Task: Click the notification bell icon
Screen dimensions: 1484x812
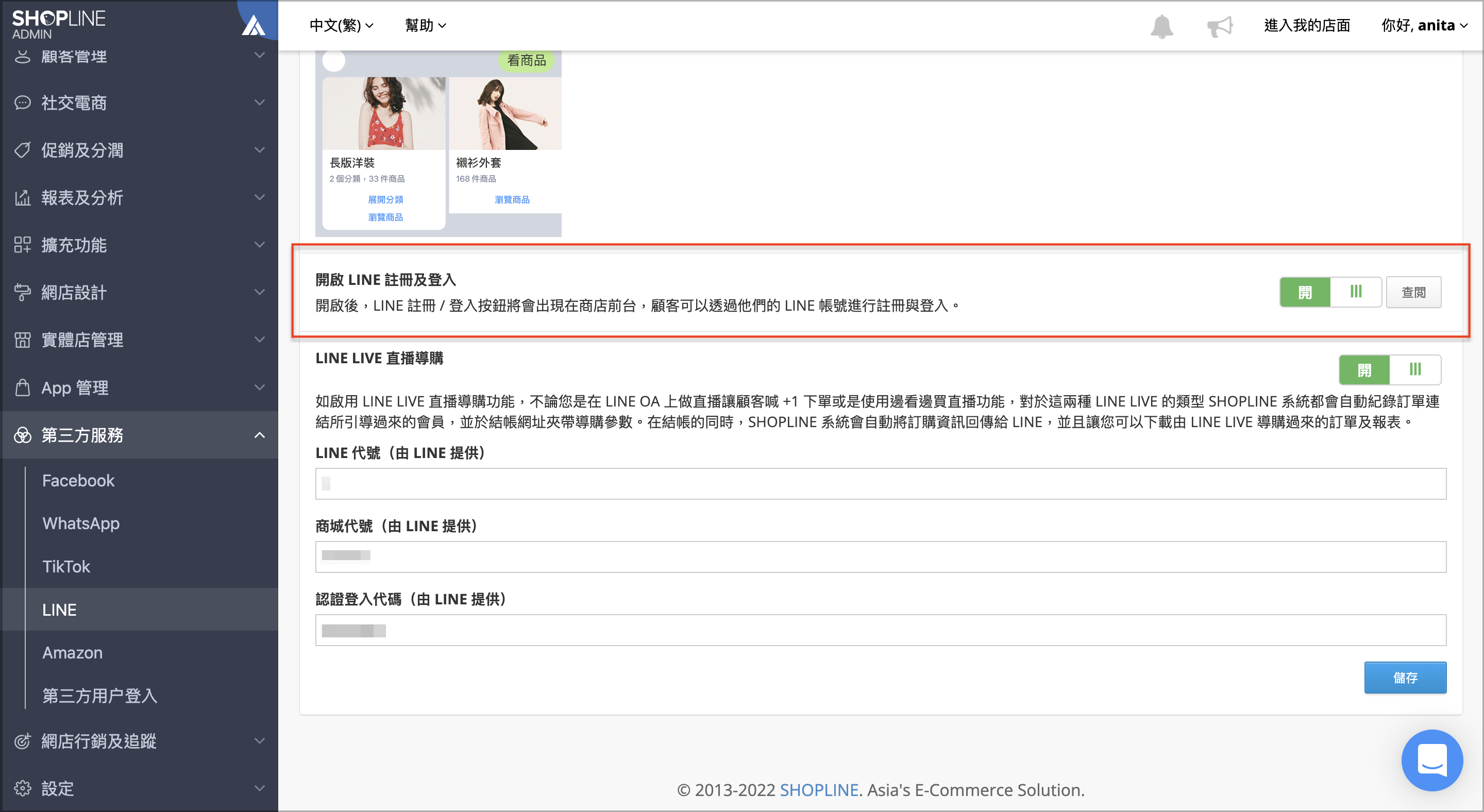Action: [x=1161, y=26]
